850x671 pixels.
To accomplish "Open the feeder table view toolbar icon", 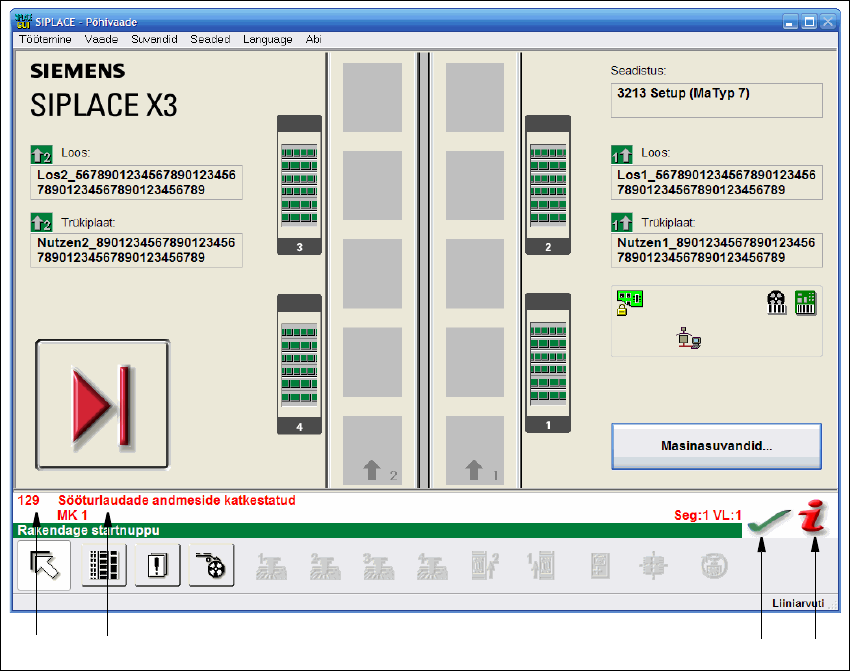I will 104,565.
